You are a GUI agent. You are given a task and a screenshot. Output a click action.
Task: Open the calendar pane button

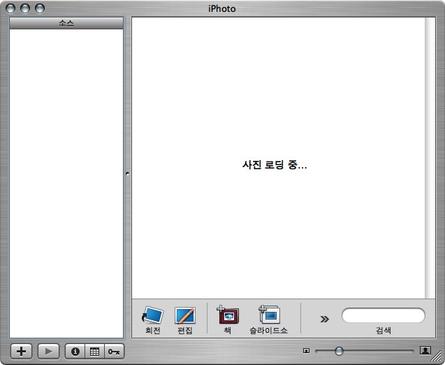[95, 351]
